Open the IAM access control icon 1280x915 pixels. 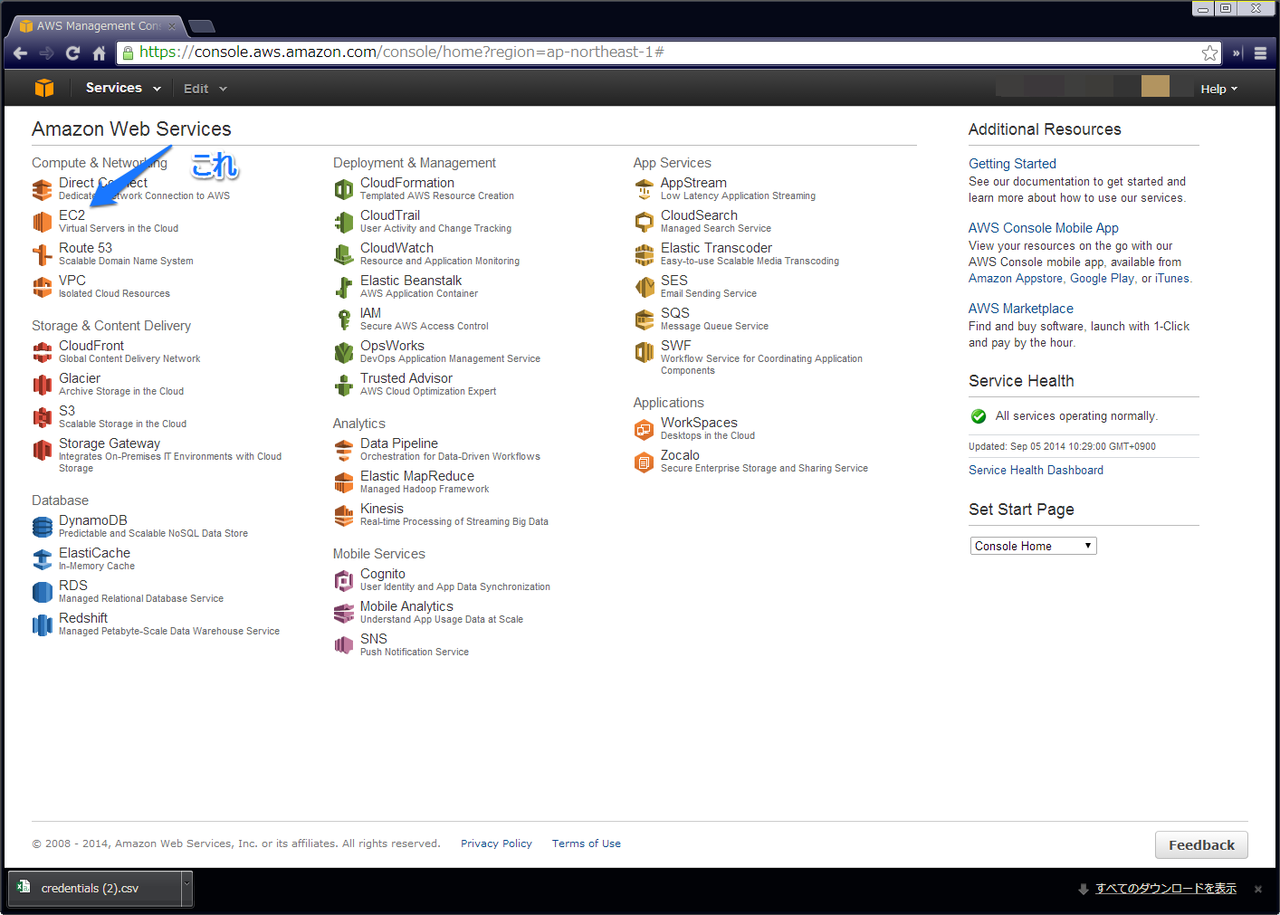click(x=343, y=320)
